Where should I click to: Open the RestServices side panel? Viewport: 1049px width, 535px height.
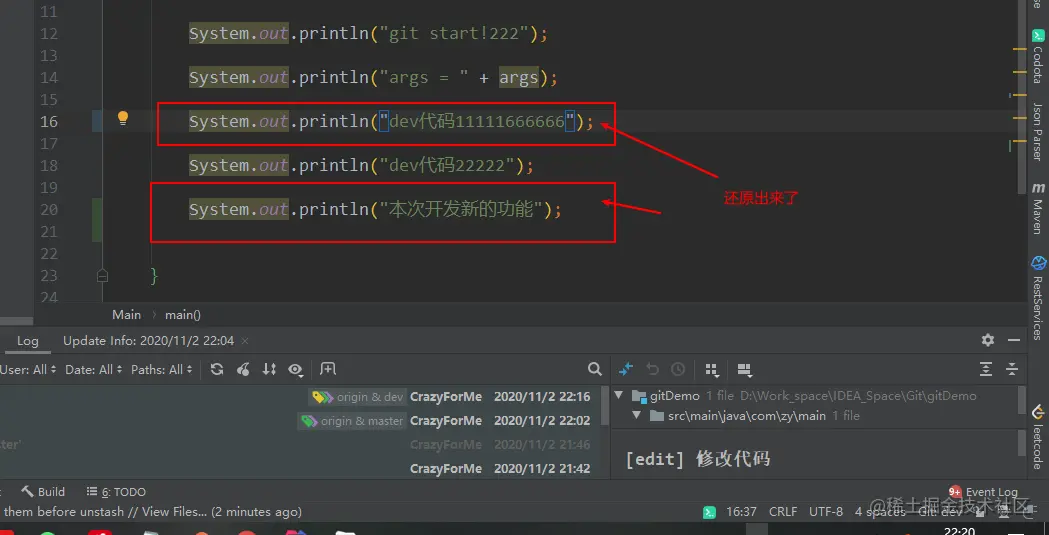click(x=1038, y=298)
